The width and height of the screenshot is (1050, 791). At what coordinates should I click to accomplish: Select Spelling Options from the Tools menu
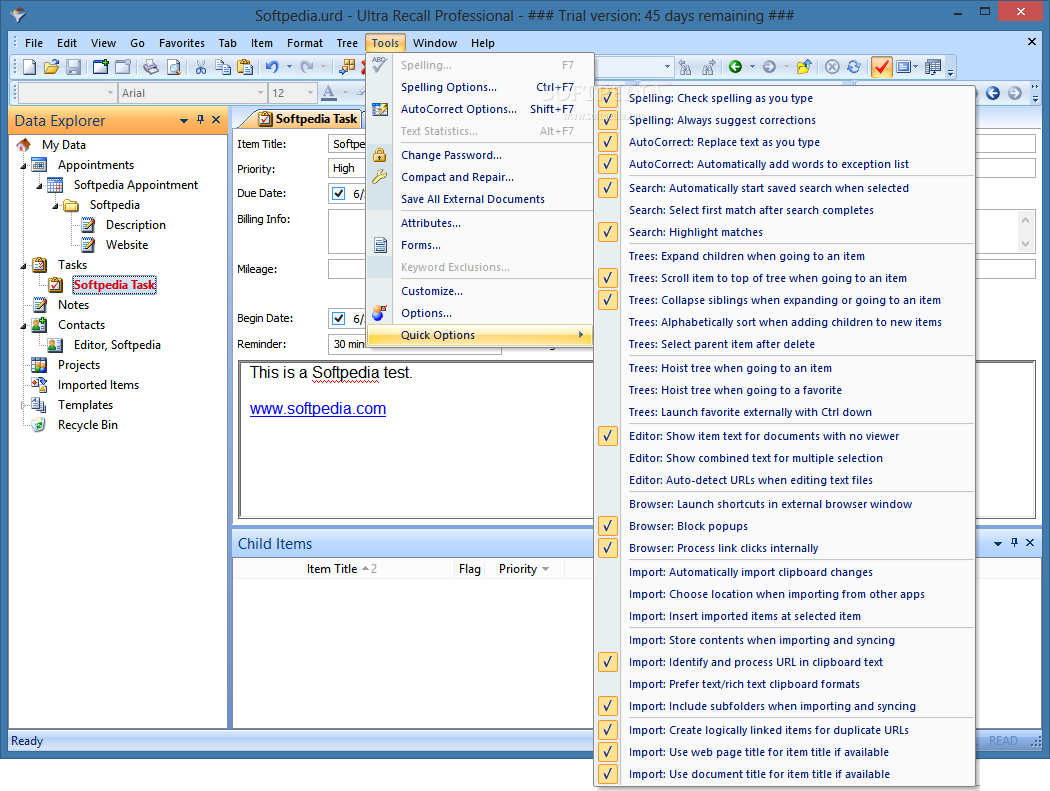[x=479, y=87]
